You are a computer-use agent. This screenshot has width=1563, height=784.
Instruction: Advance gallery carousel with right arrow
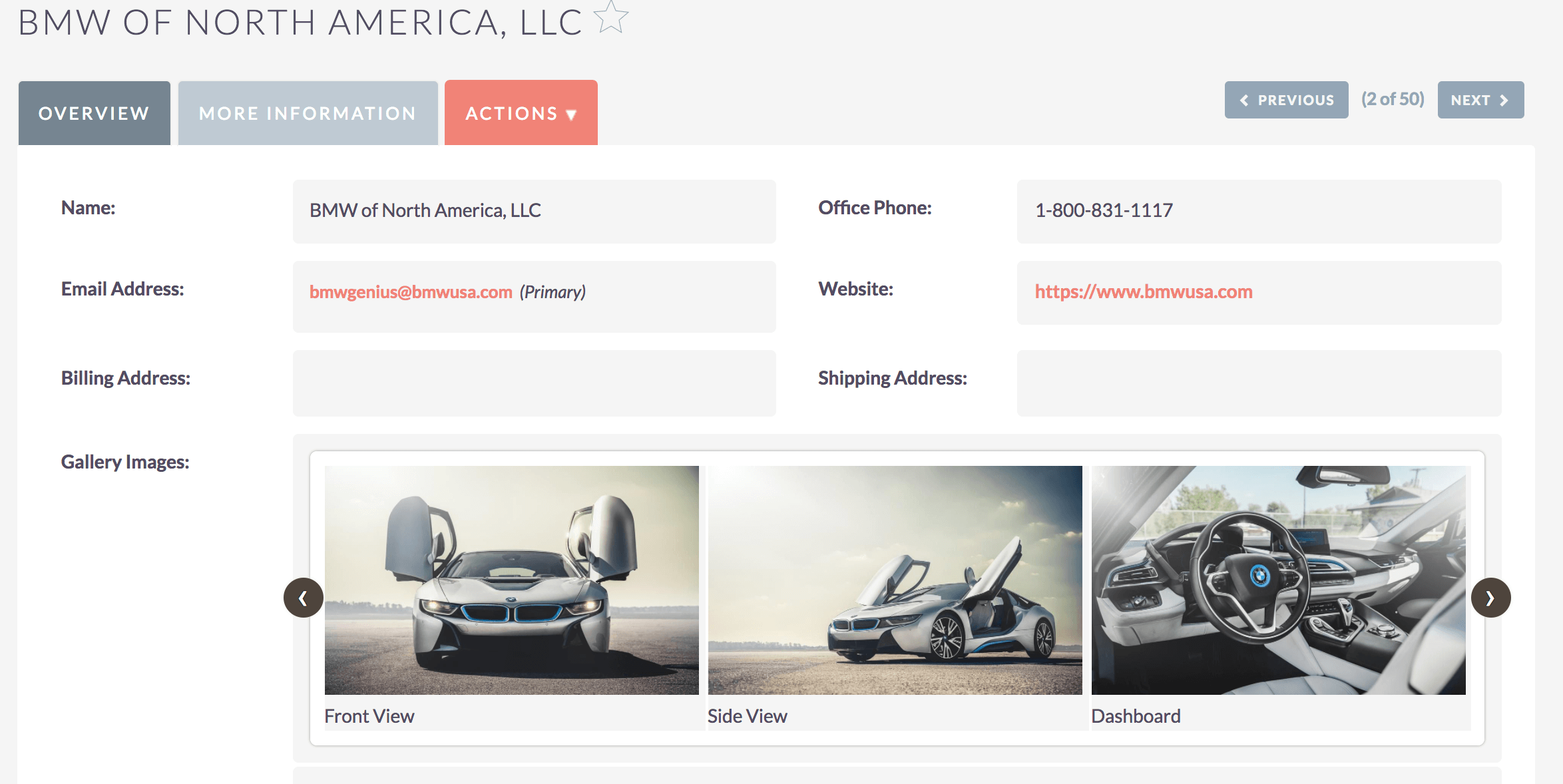click(1490, 598)
